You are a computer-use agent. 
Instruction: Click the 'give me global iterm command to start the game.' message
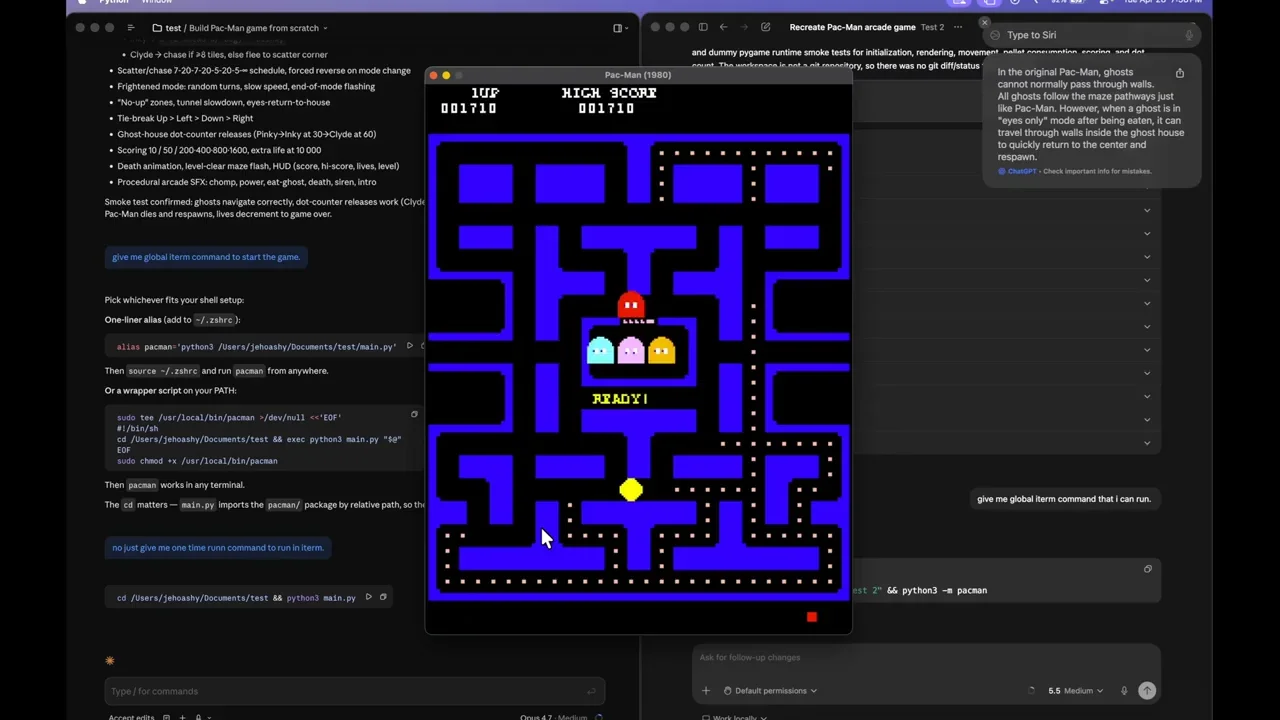[x=206, y=257]
